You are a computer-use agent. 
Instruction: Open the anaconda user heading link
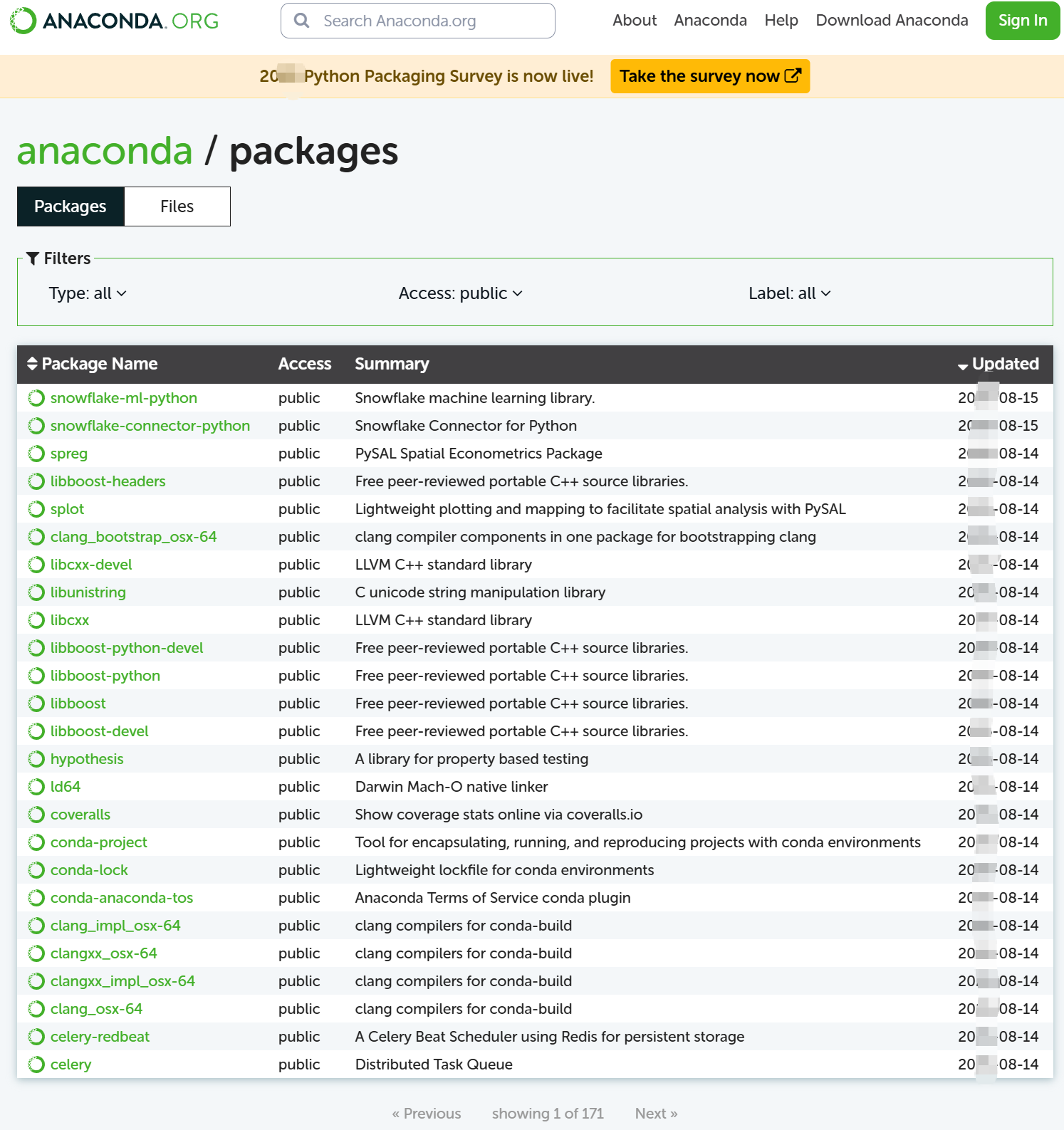105,151
